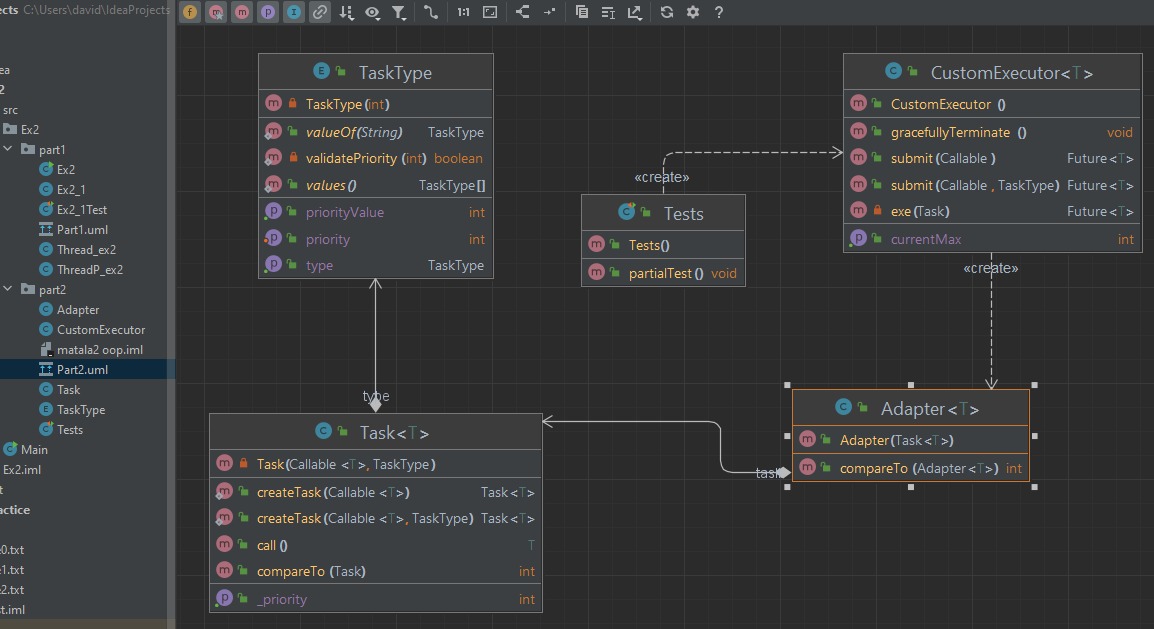
Task: Open diagram settings gear icon
Action: (x=693, y=13)
